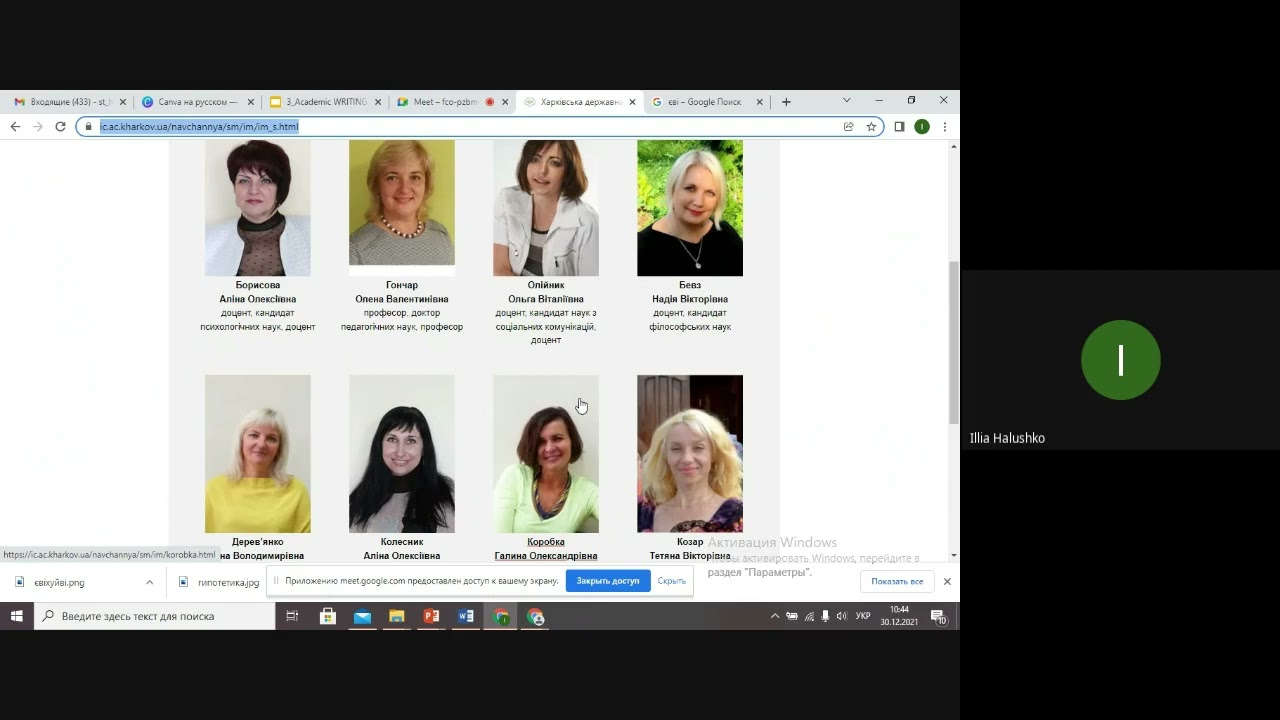Open photo of Олійник Ольга Віталіївна

(546, 208)
